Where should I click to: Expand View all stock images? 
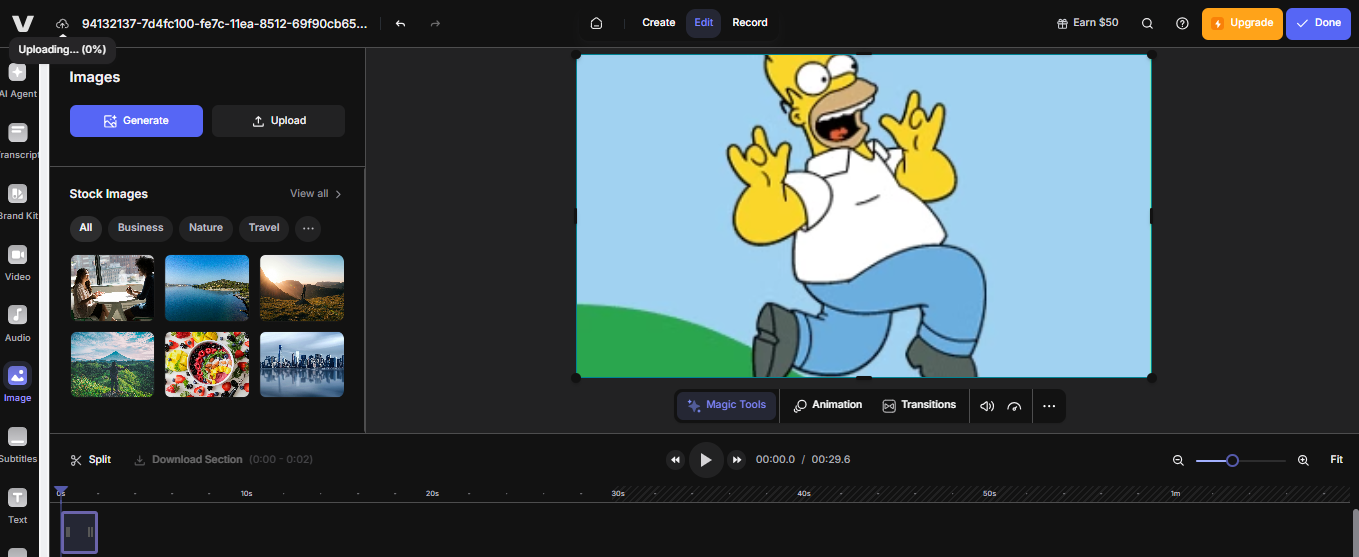(315, 194)
